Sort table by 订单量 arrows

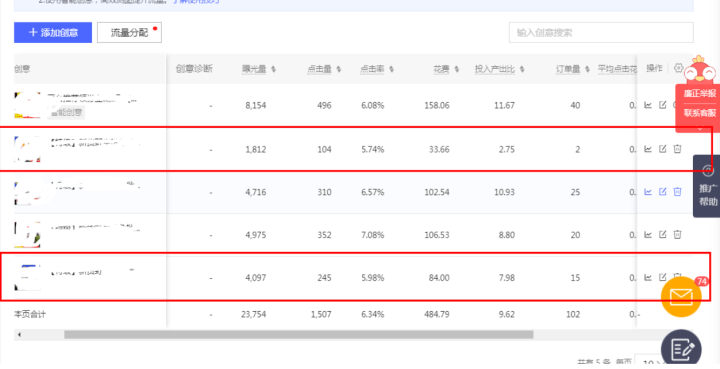click(587, 69)
